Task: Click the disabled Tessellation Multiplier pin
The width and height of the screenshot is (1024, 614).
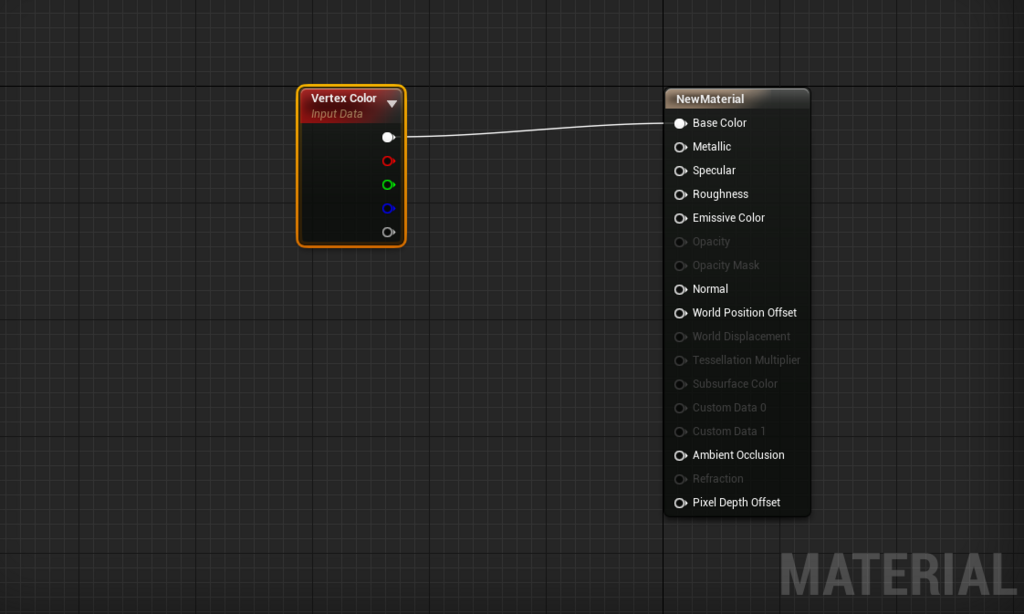Action: point(680,361)
